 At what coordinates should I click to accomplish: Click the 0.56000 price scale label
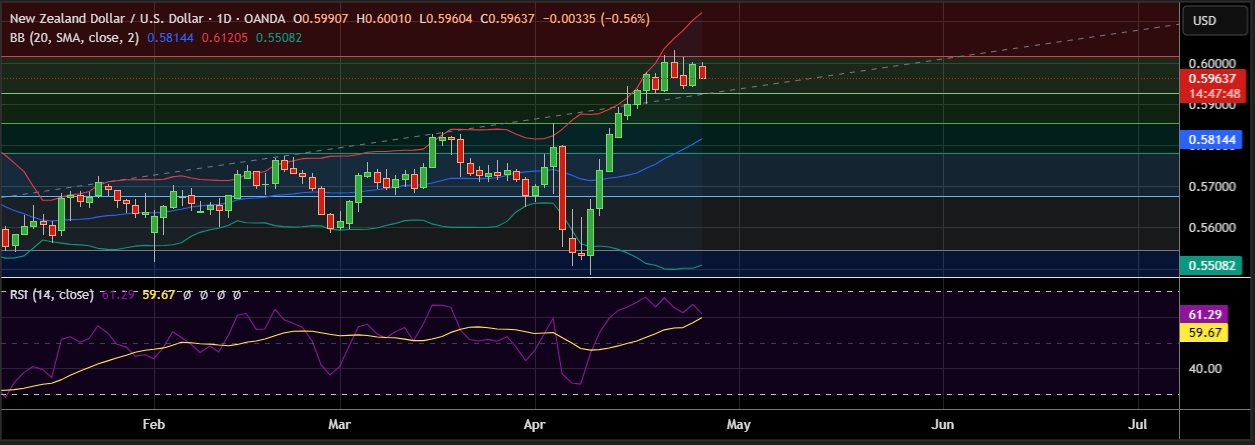tap(1214, 228)
